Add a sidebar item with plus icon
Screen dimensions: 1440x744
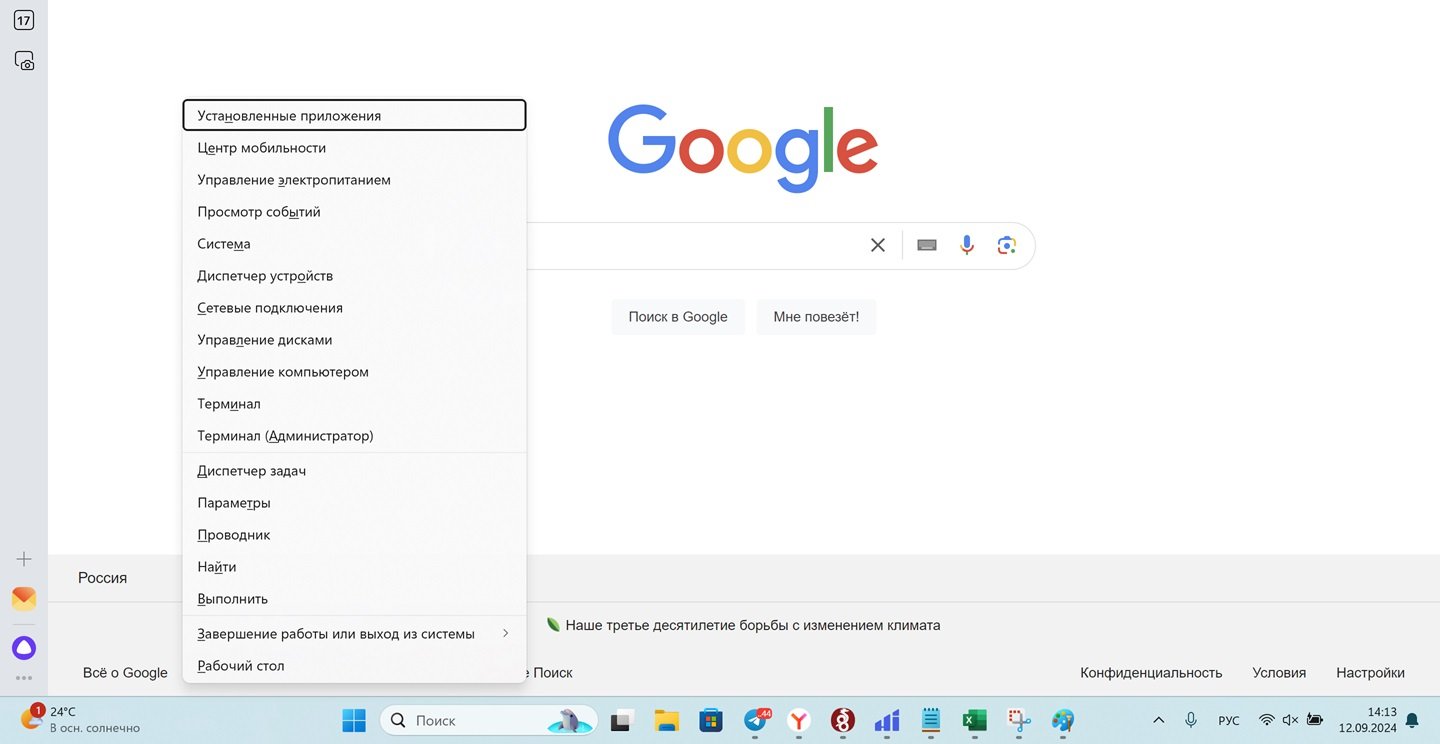24,559
